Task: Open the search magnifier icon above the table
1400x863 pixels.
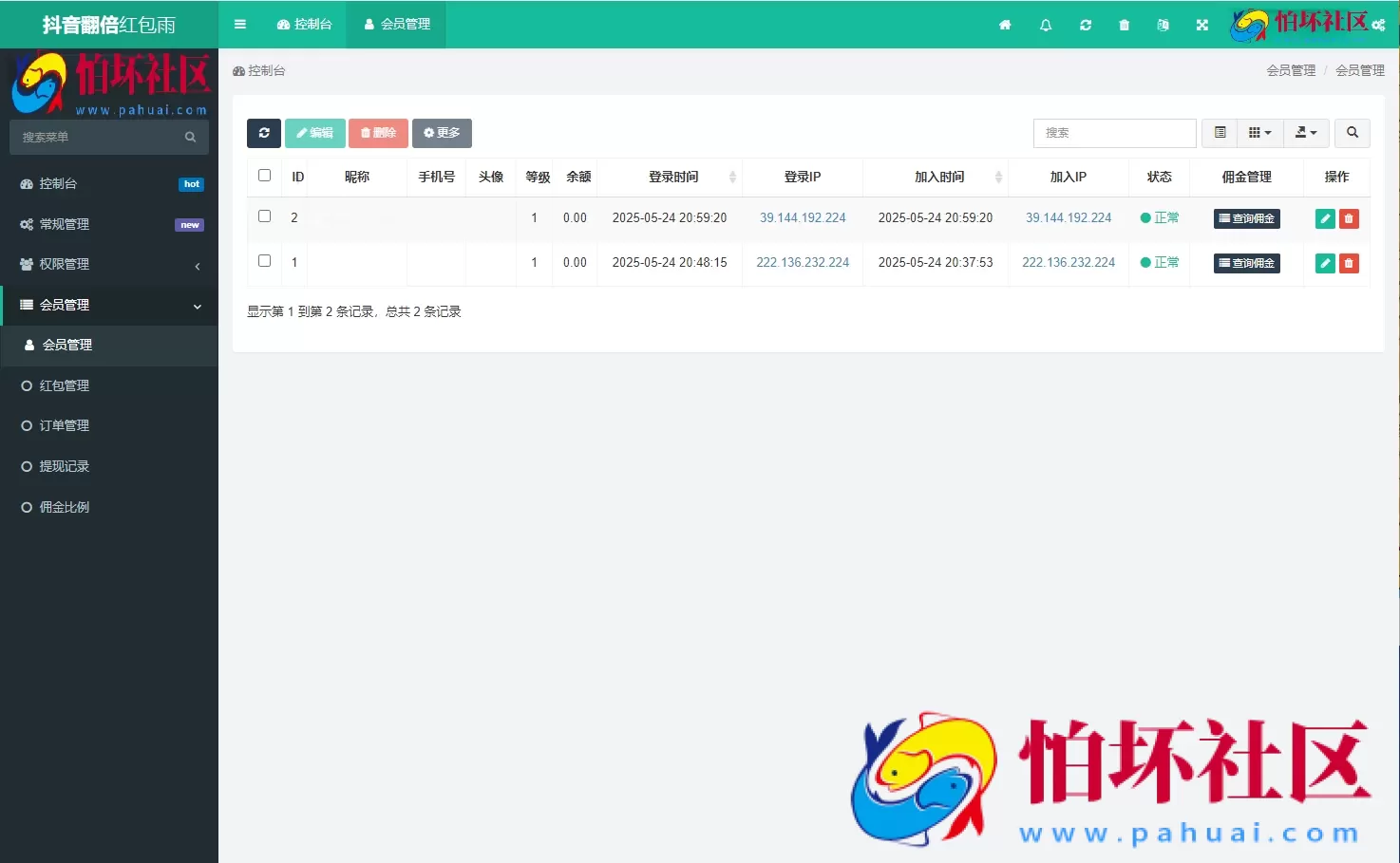Action: (1352, 133)
